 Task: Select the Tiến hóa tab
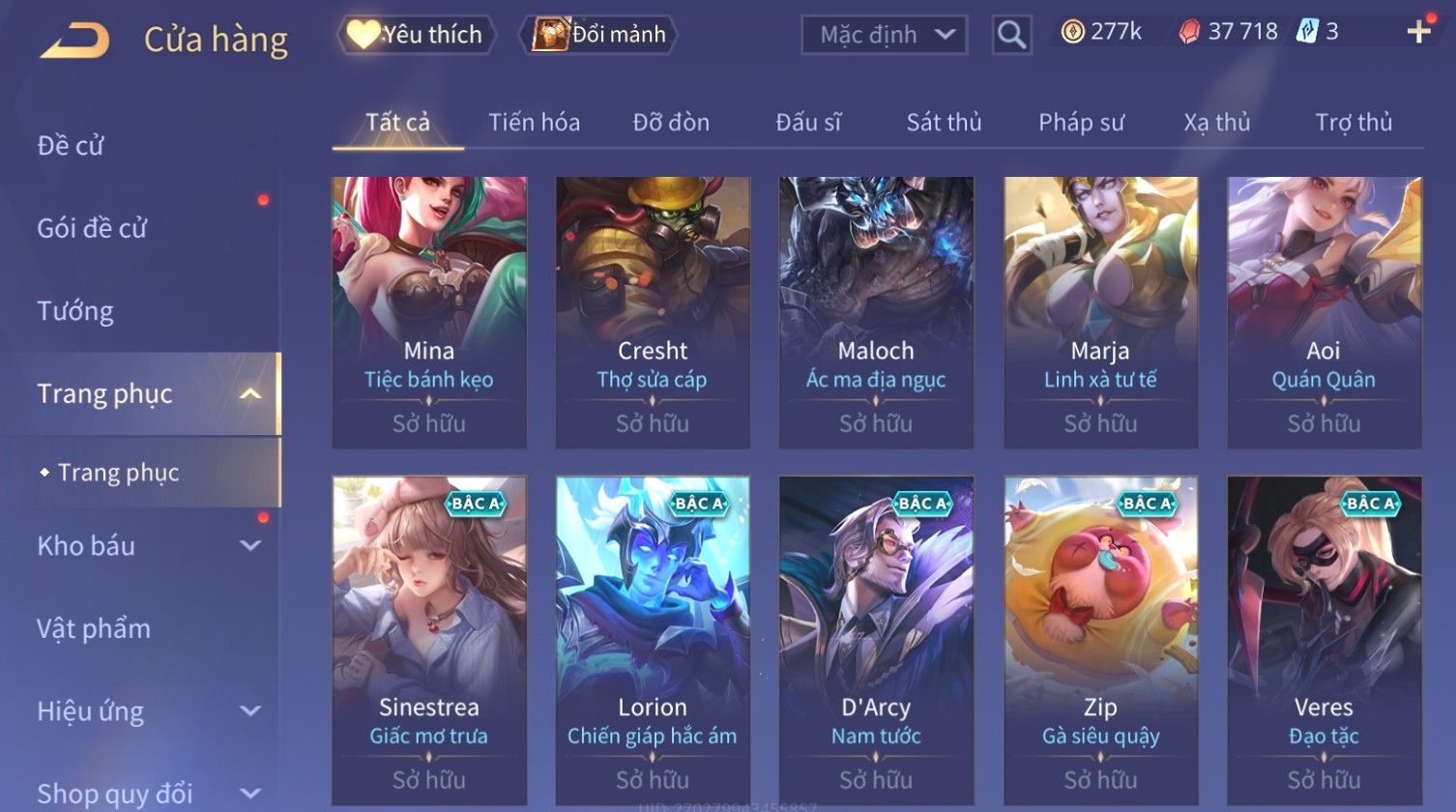[534, 123]
